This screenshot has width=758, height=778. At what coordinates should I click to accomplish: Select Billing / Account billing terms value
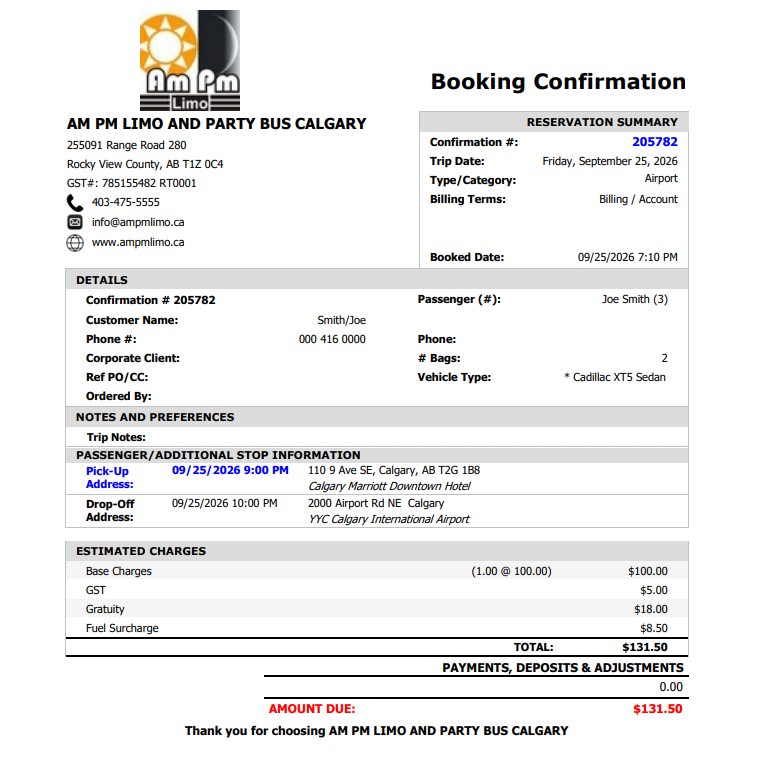click(x=638, y=199)
